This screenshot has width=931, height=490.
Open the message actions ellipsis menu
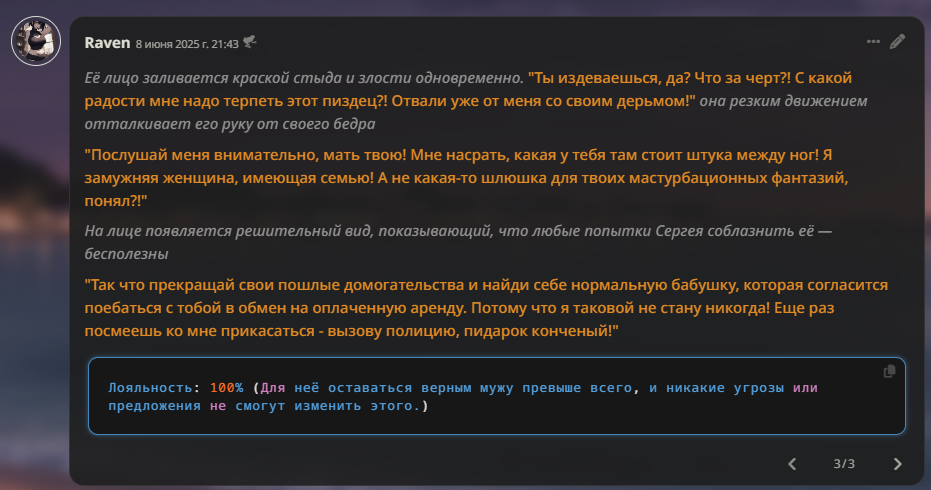click(x=873, y=42)
